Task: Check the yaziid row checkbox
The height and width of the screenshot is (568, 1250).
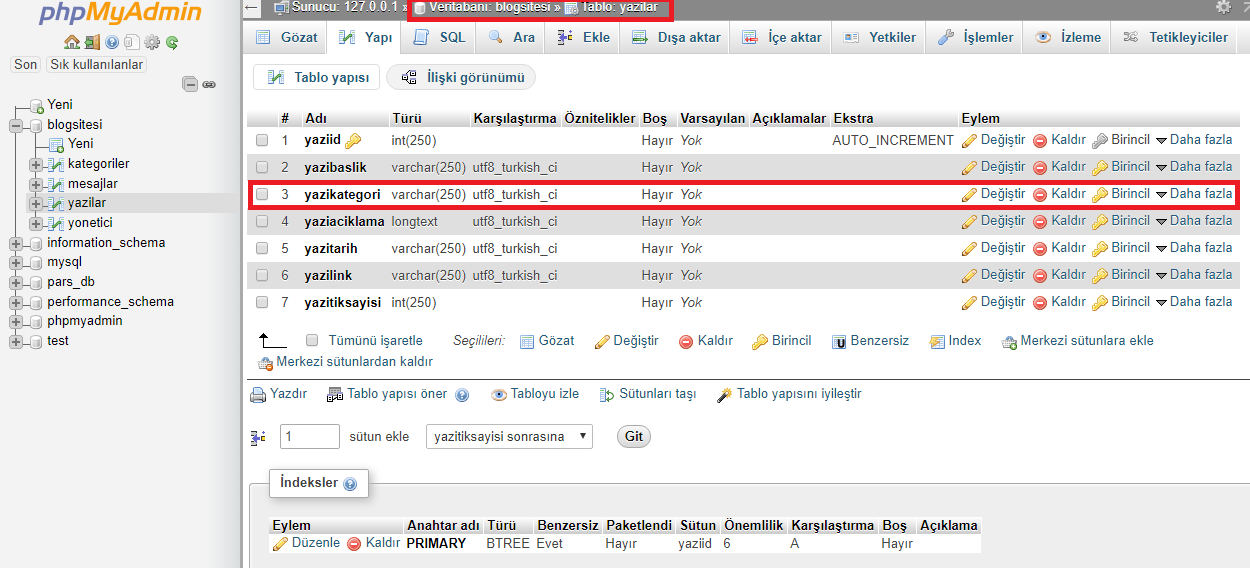Action: (262, 140)
